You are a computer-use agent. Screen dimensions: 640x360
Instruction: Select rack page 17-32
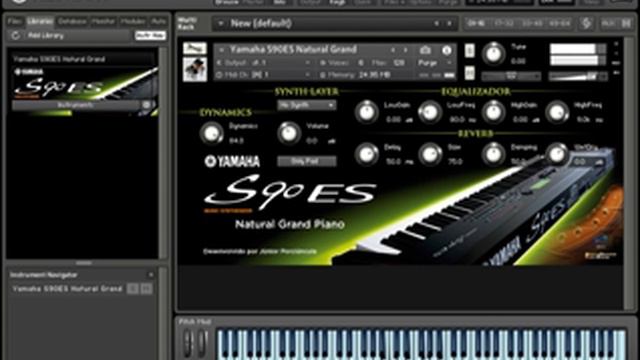pyautogui.click(x=504, y=23)
